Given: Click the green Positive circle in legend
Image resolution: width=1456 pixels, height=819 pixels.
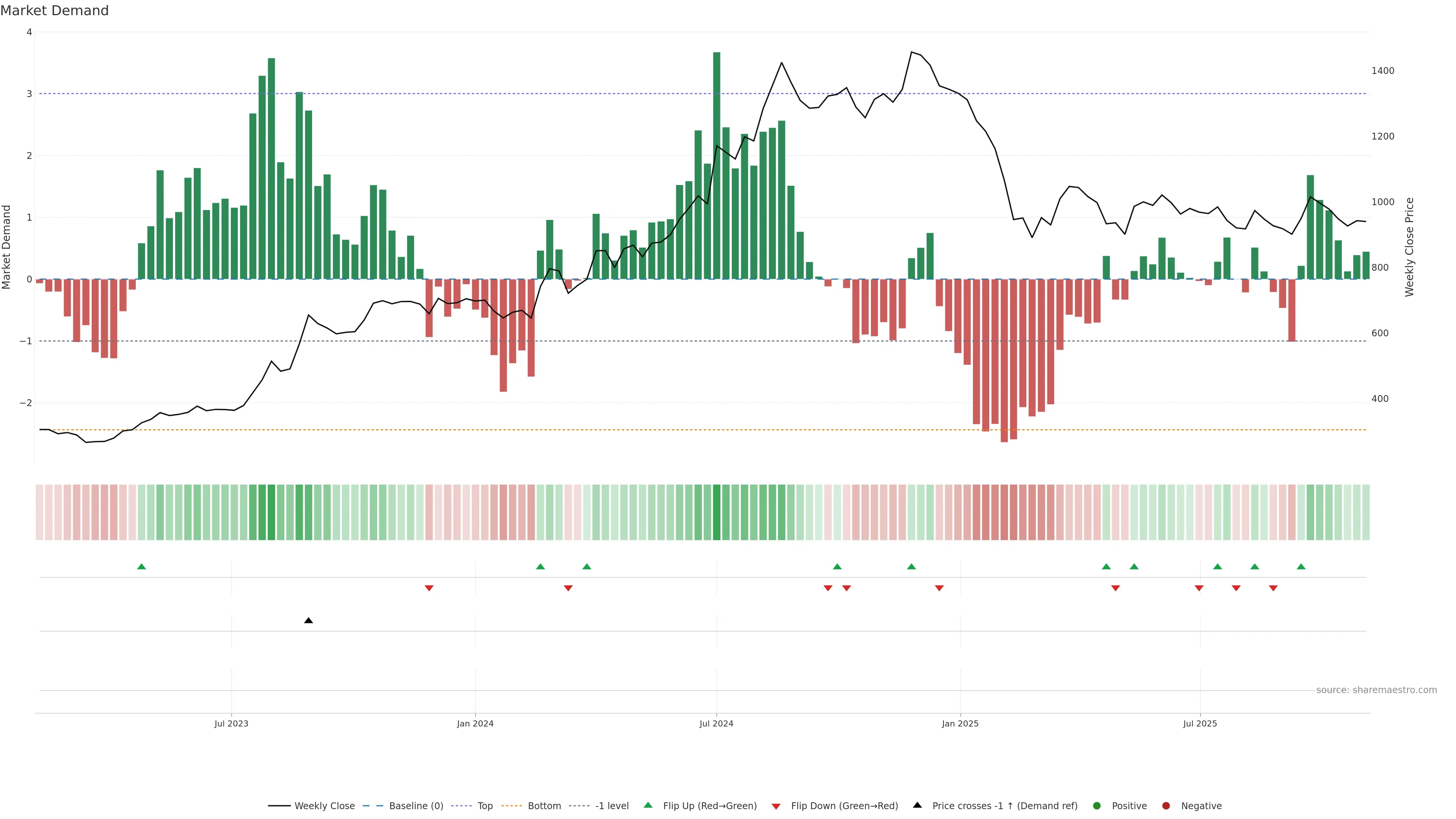Looking at the screenshot, I should pyautogui.click(x=1097, y=805).
